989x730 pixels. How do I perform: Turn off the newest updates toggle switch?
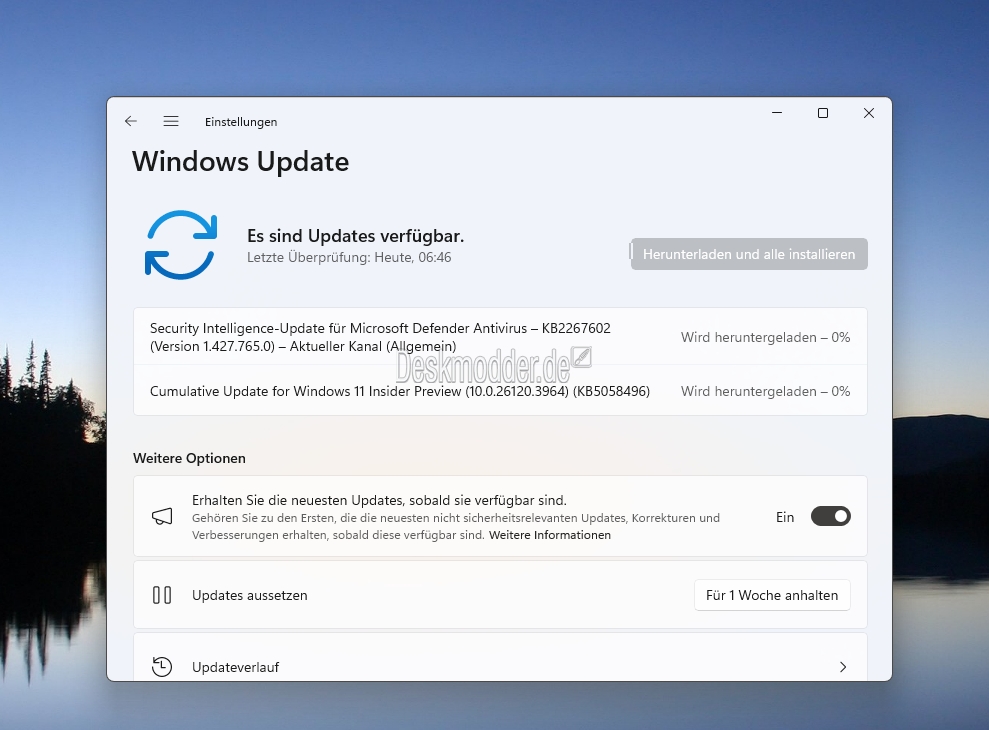tap(831, 517)
